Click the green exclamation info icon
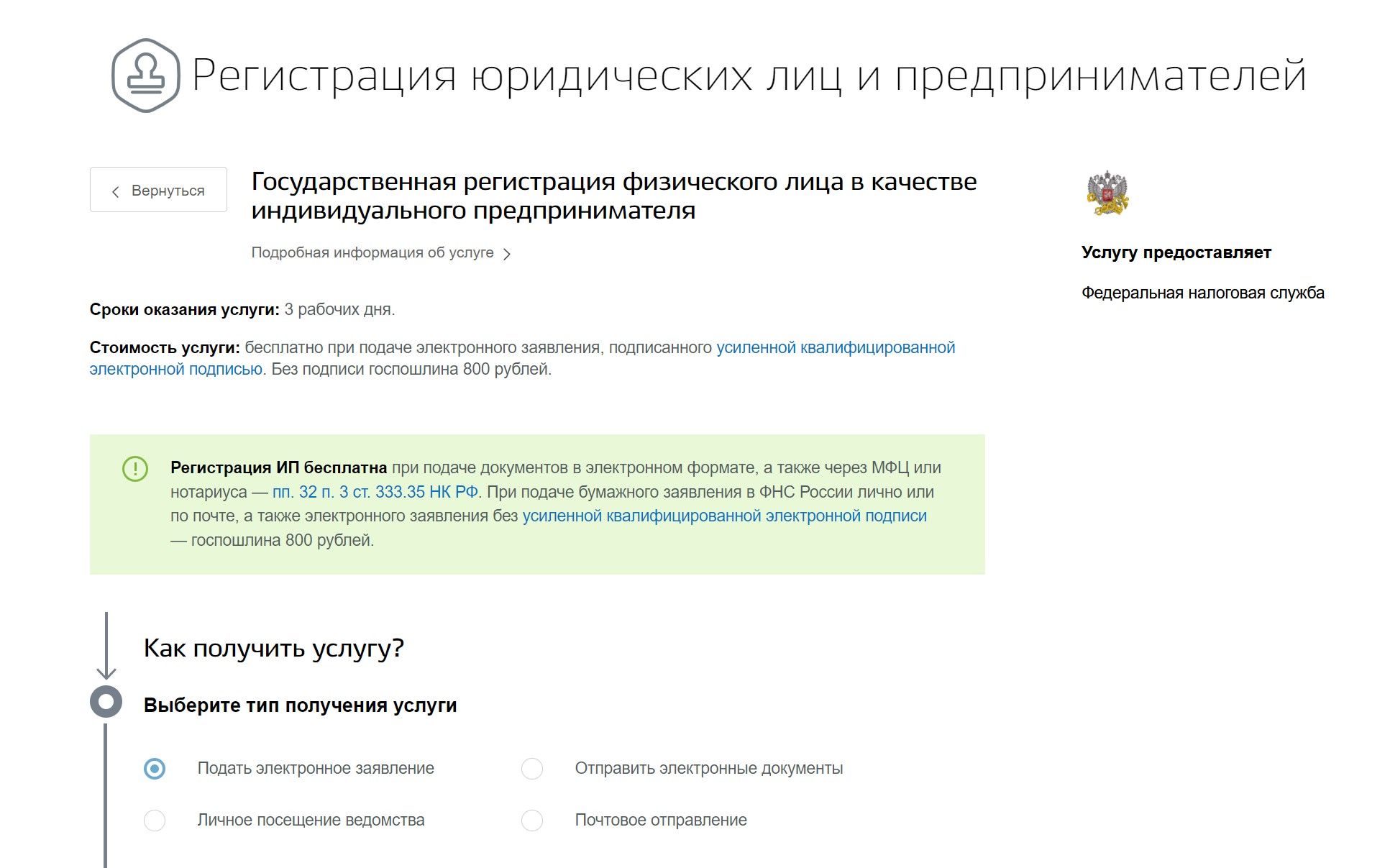Image resolution: width=1390 pixels, height=868 pixels. click(135, 469)
